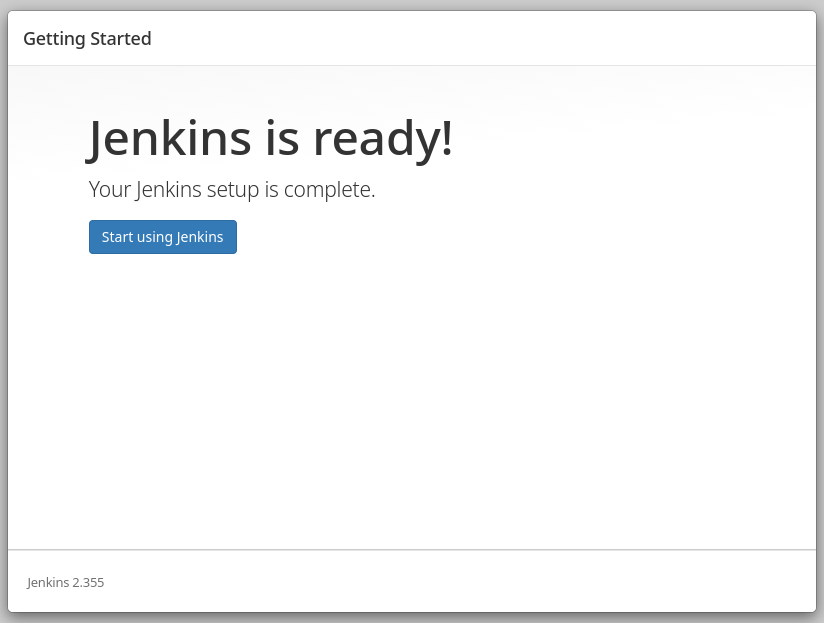Click the Start using Jenkins button
The image size is (824, 623).
pos(163,237)
